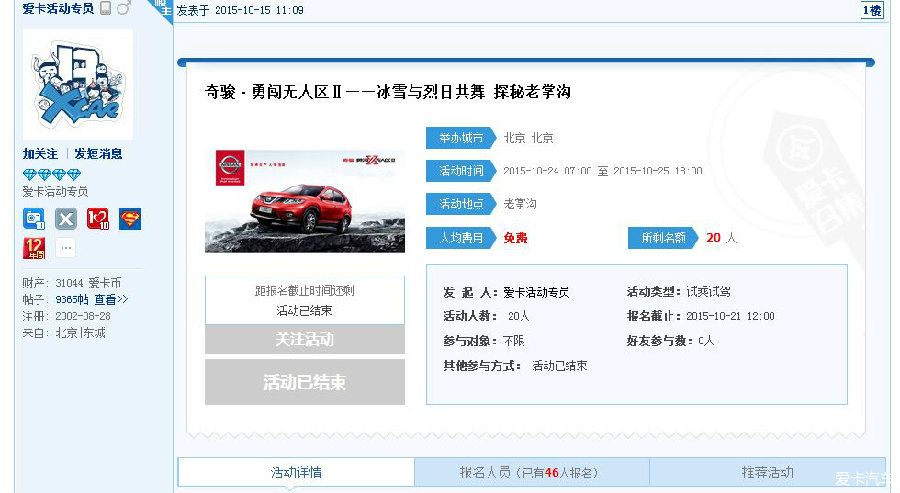Select the 财产 31044 爱卡币 text
This screenshot has width=900, height=493.
pos(72,283)
